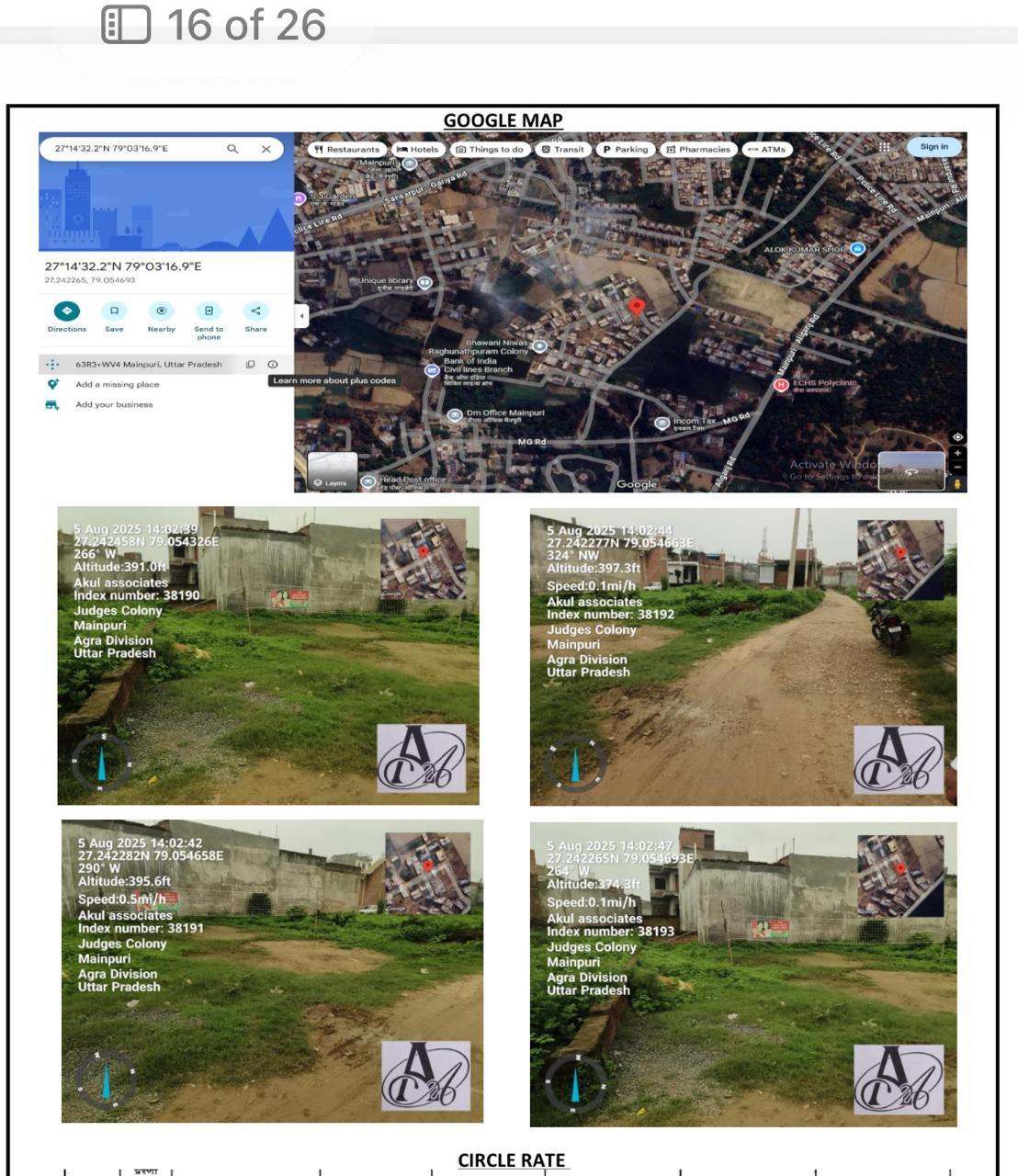The height and width of the screenshot is (1176, 1018).
Task: Click the Nearby icon
Action: (x=162, y=311)
